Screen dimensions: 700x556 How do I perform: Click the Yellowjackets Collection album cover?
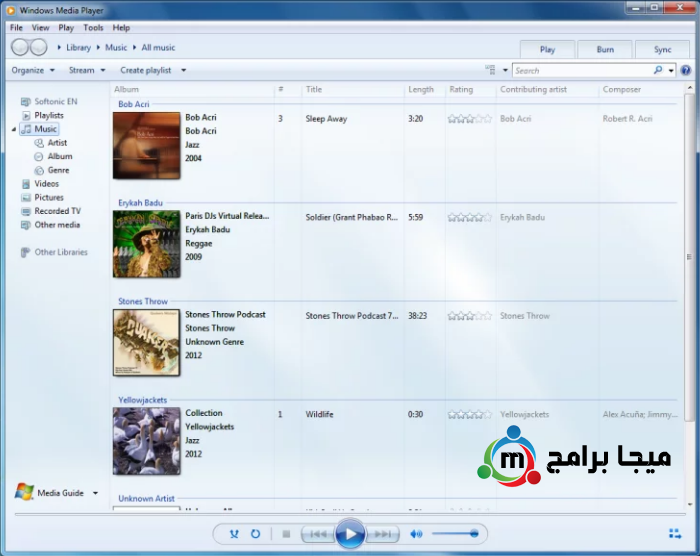146,441
